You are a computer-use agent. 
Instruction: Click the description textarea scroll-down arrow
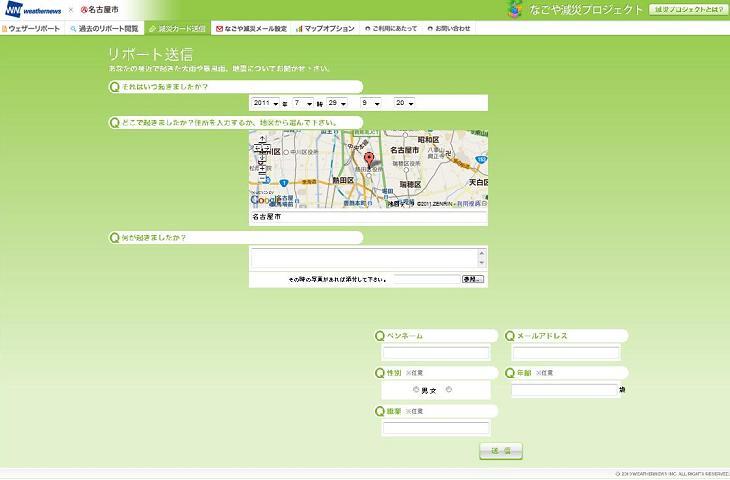pyautogui.click(x=481, y=263)
